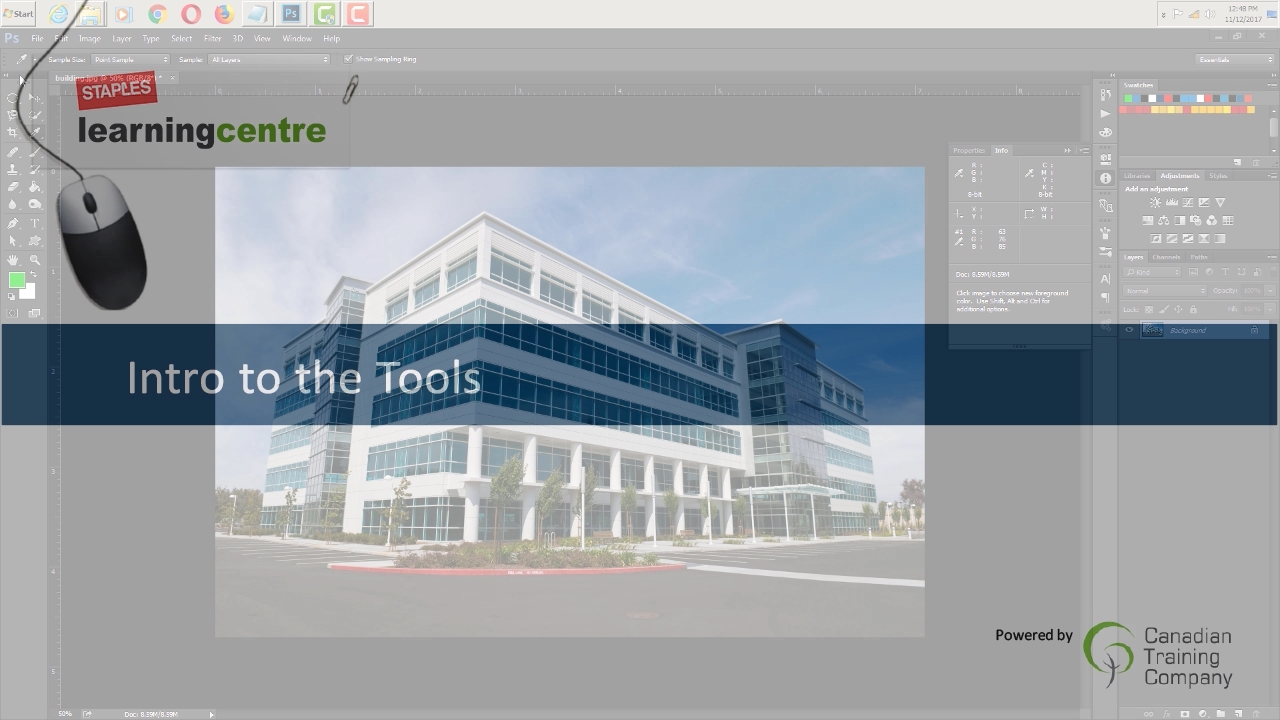Create new swatch in Swatches panel
This screenshot has height=720, width=1280.
coord(1237,162)
